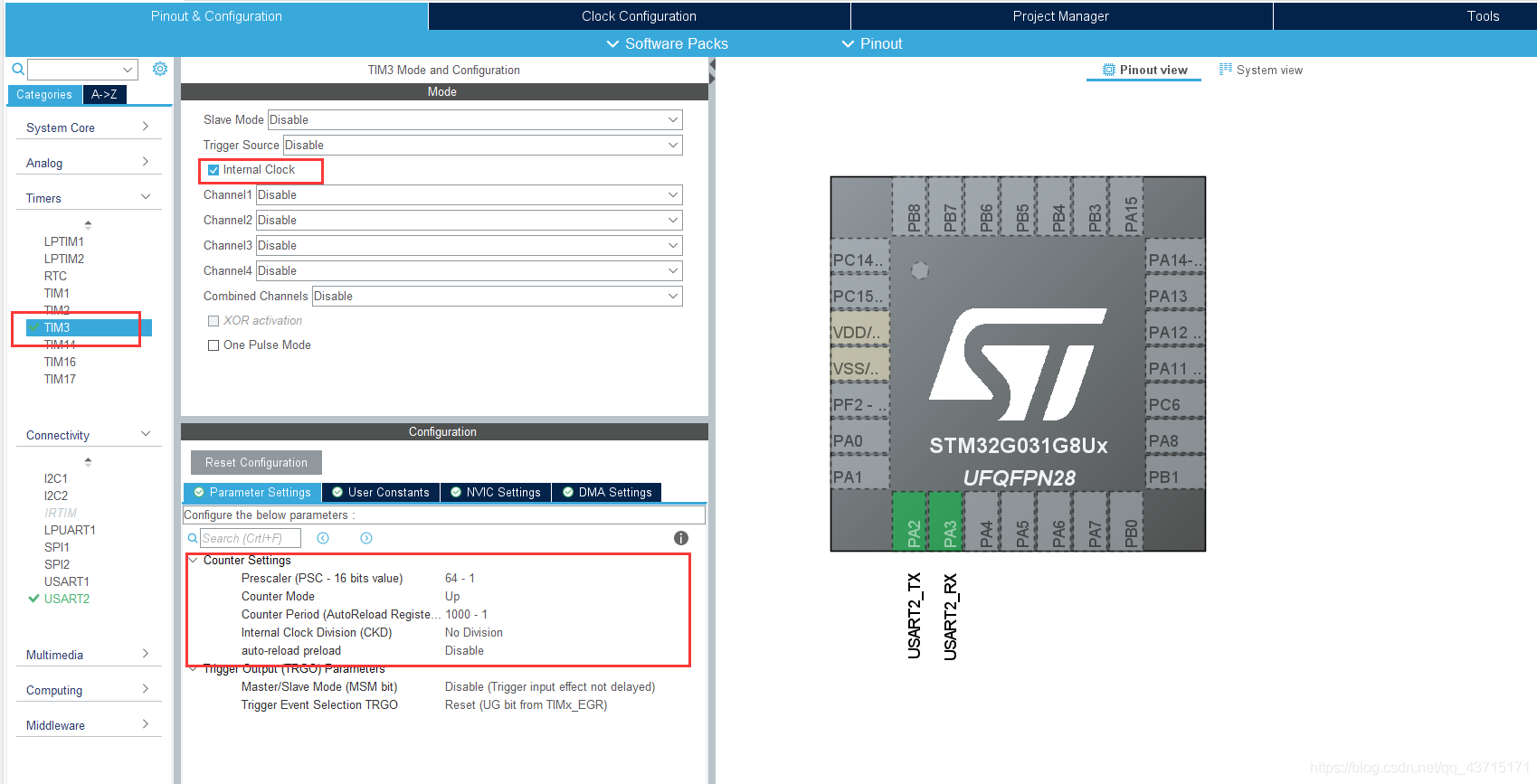Click the panel splitter collapse arrows
Image resolution: width=1537 pixels, height=784 pixels.
712,72
